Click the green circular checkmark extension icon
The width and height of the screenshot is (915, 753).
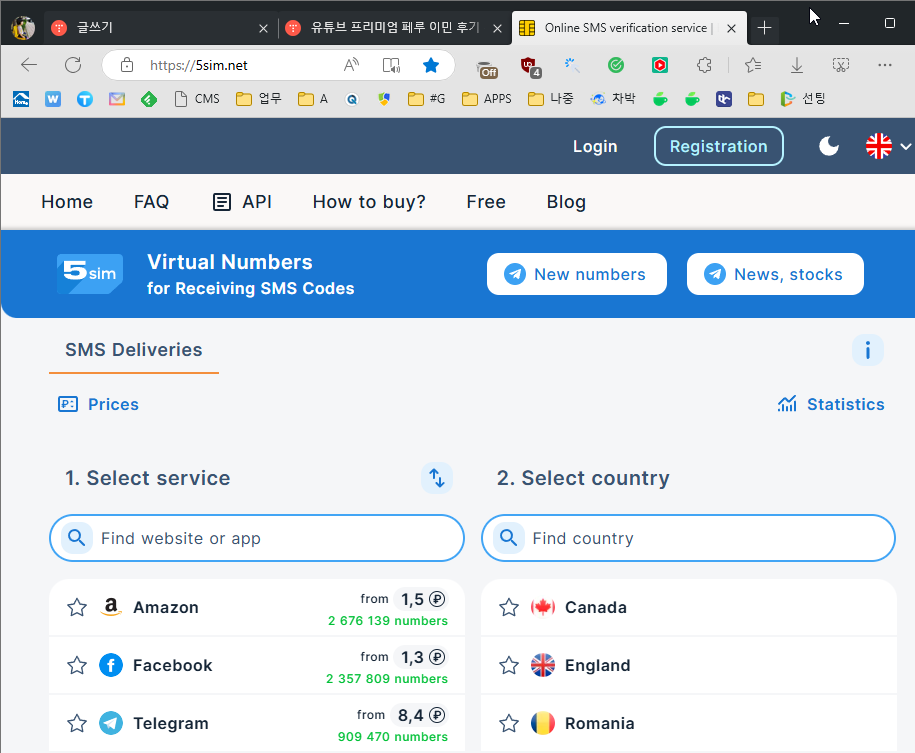pos(616,65)
